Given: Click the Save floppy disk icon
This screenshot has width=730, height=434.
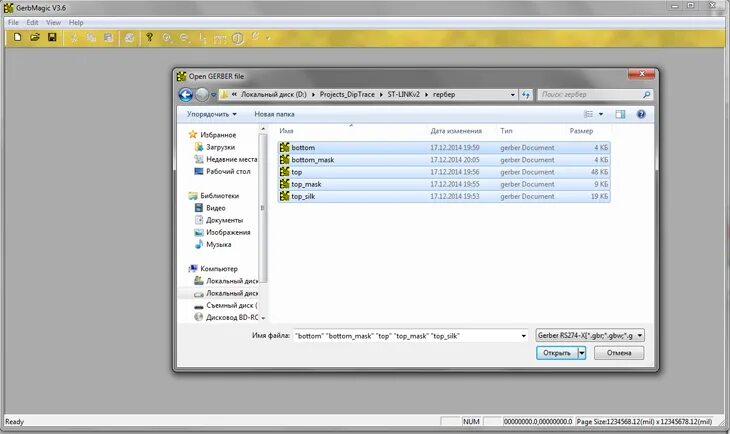Looking at the screenshot, I should pos(52,37).
